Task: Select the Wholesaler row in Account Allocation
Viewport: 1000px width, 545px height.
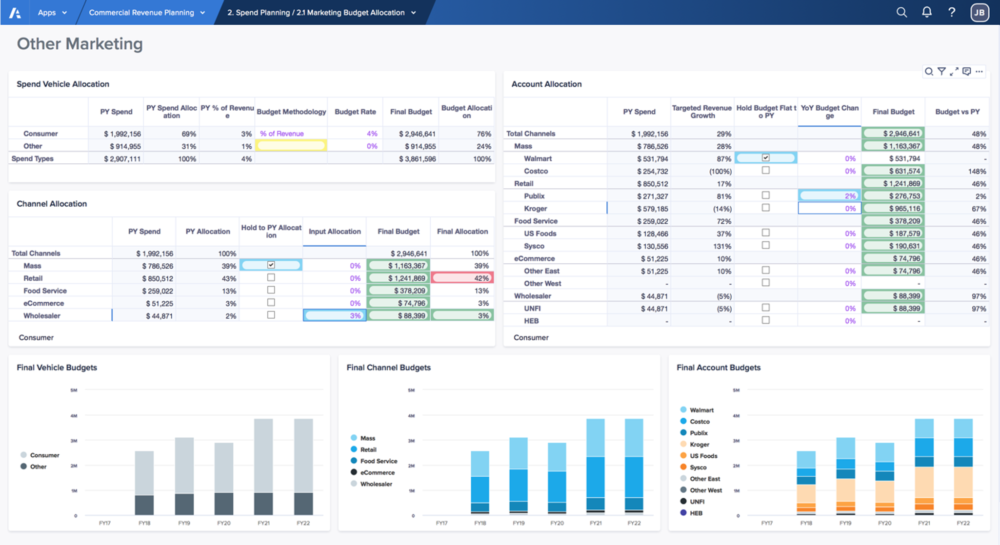Action: (746, 296)
